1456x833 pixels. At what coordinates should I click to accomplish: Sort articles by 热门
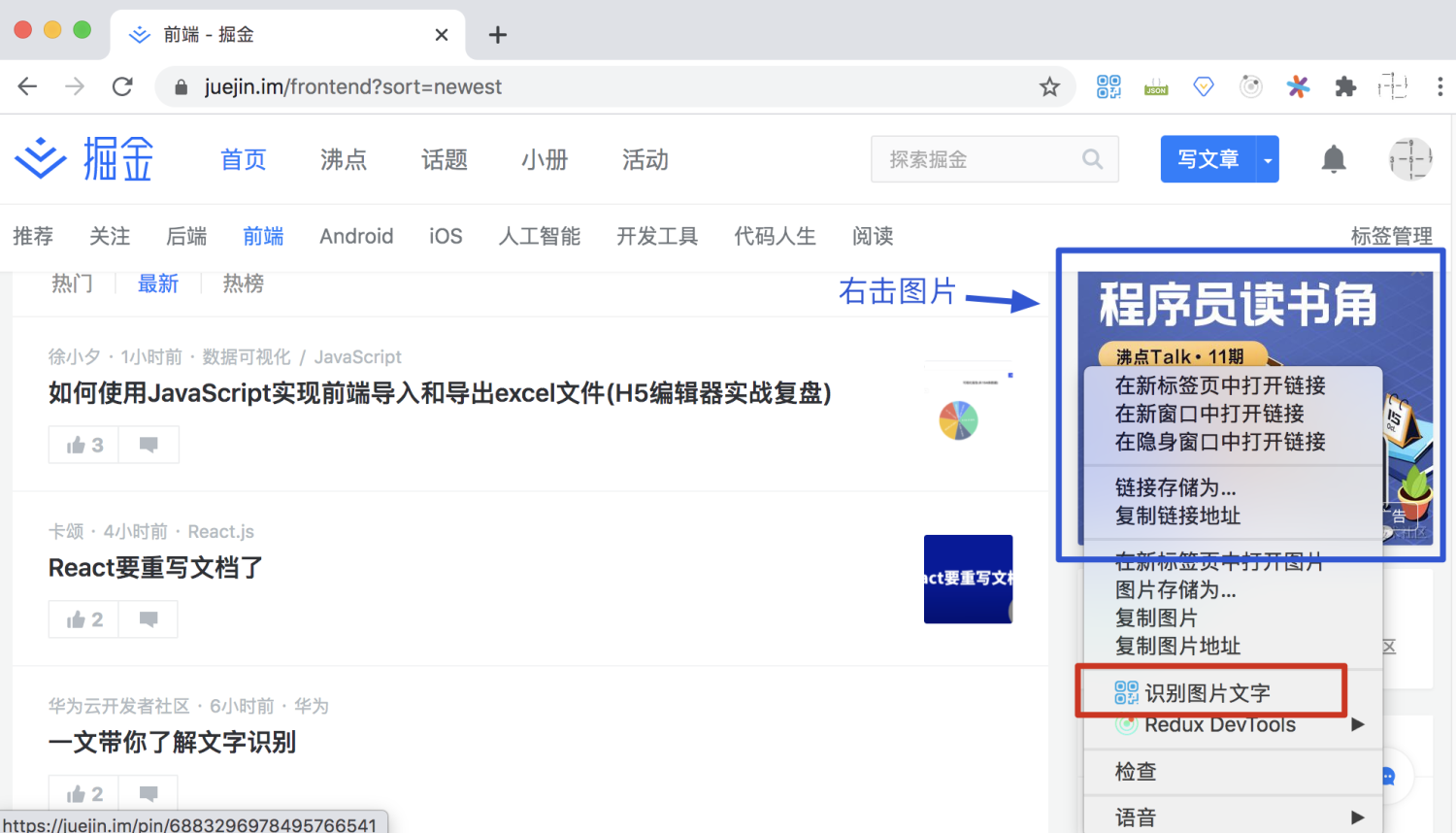point(72,283)
